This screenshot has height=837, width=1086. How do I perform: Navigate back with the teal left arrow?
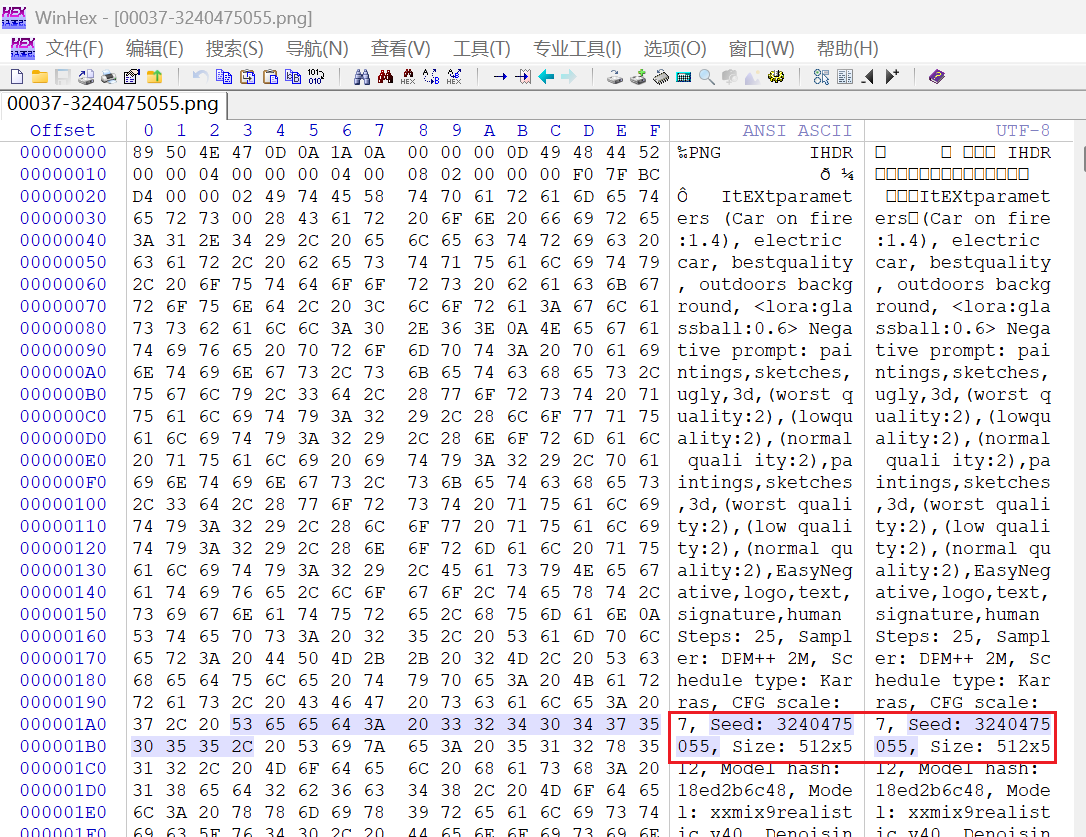pos(546,77)
